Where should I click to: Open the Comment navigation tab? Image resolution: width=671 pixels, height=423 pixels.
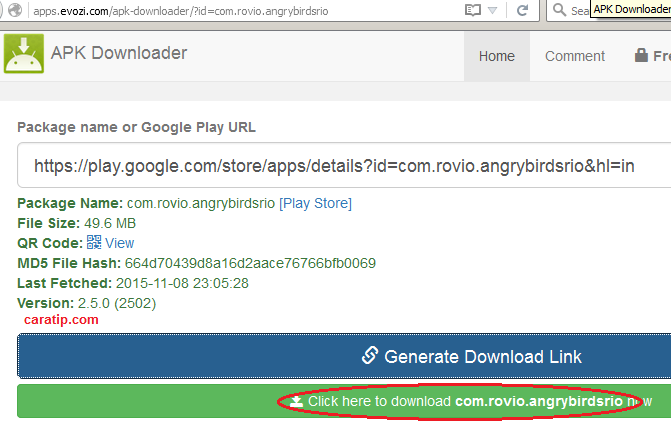[x=575, y=56]
